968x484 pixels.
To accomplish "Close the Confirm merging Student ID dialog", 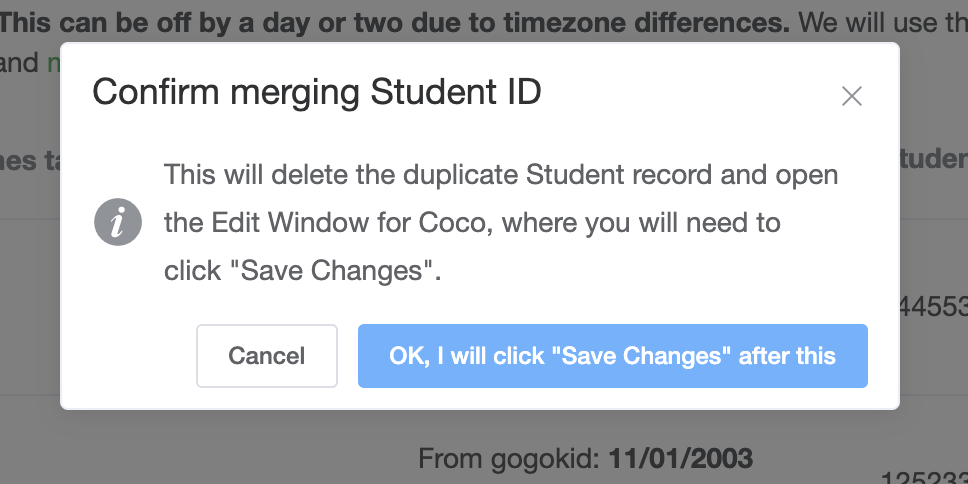I will 851,96.
